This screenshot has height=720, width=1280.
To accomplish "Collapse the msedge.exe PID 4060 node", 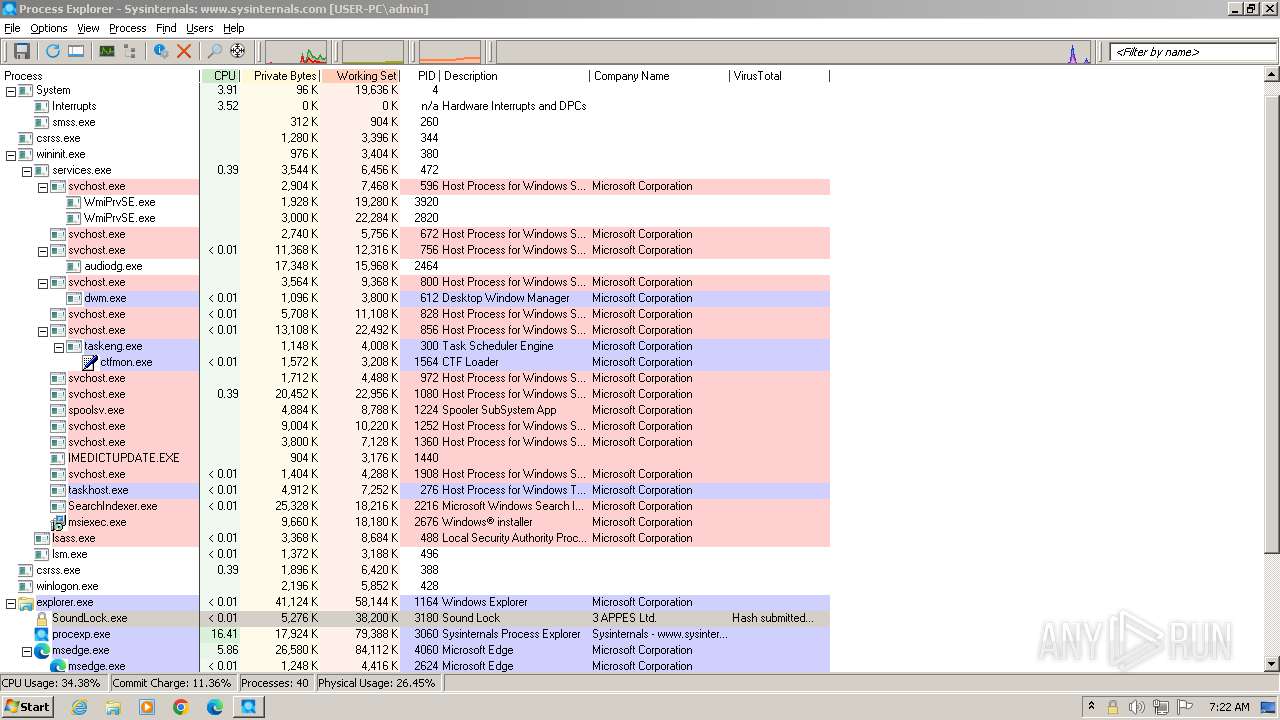I will click(x=27, y=650).
